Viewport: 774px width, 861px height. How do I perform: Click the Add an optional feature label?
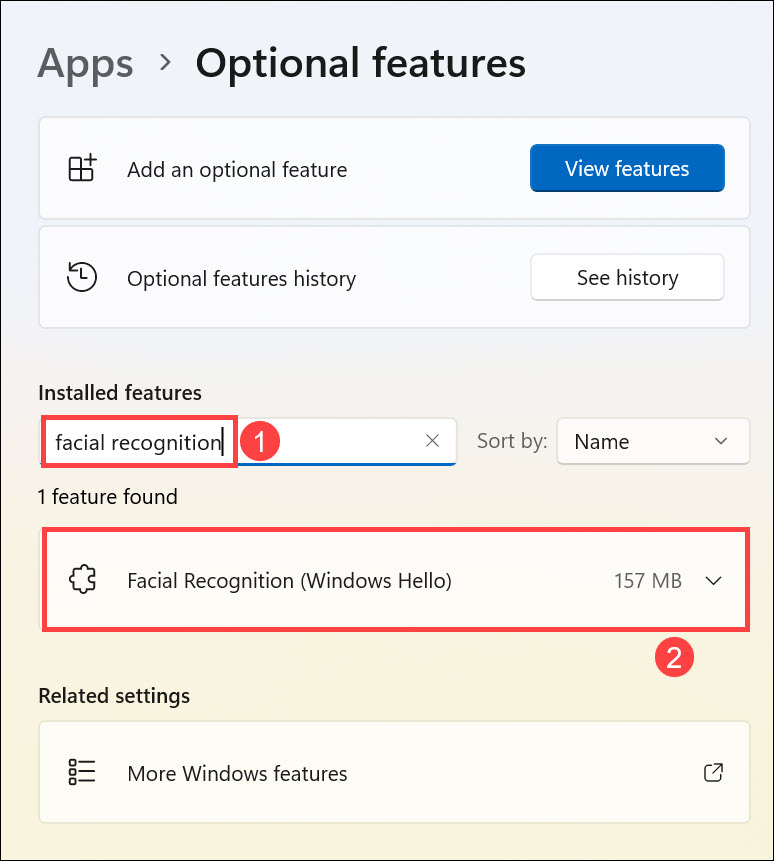(237, 169)
